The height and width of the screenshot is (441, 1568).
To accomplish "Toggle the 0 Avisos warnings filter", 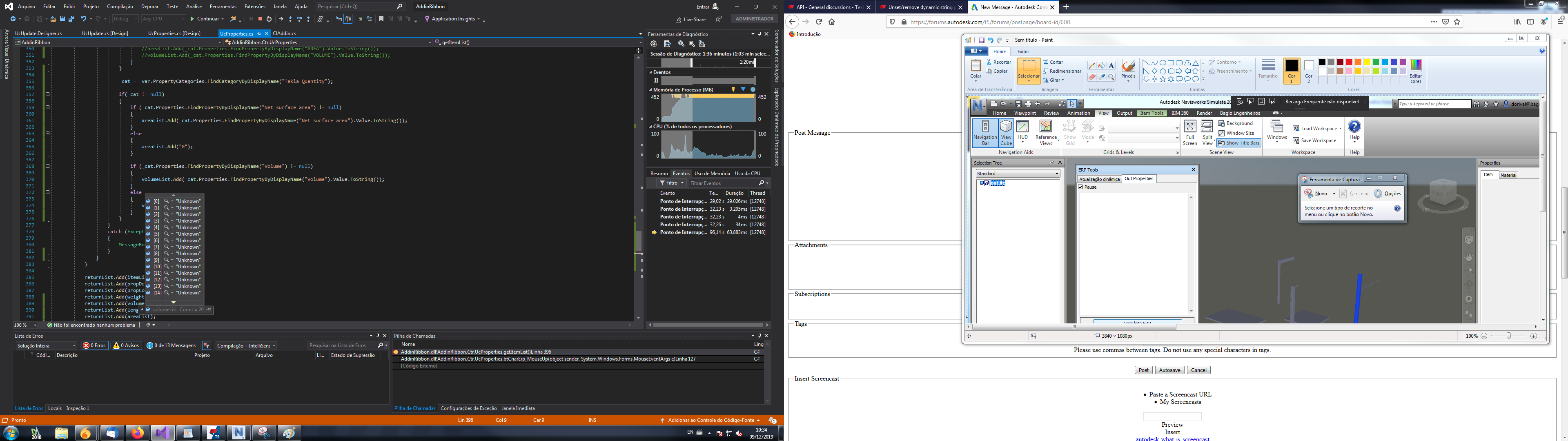I will pos(127,345).
